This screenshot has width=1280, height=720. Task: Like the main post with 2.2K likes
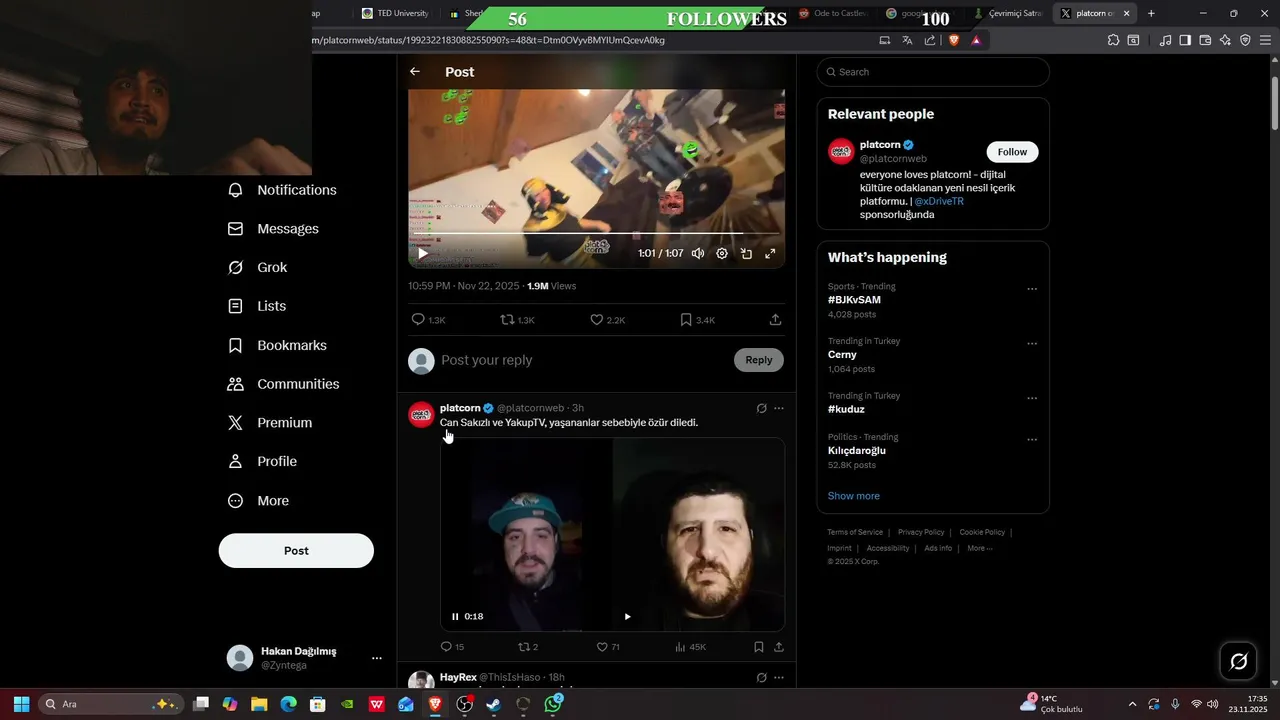[607, 320]
